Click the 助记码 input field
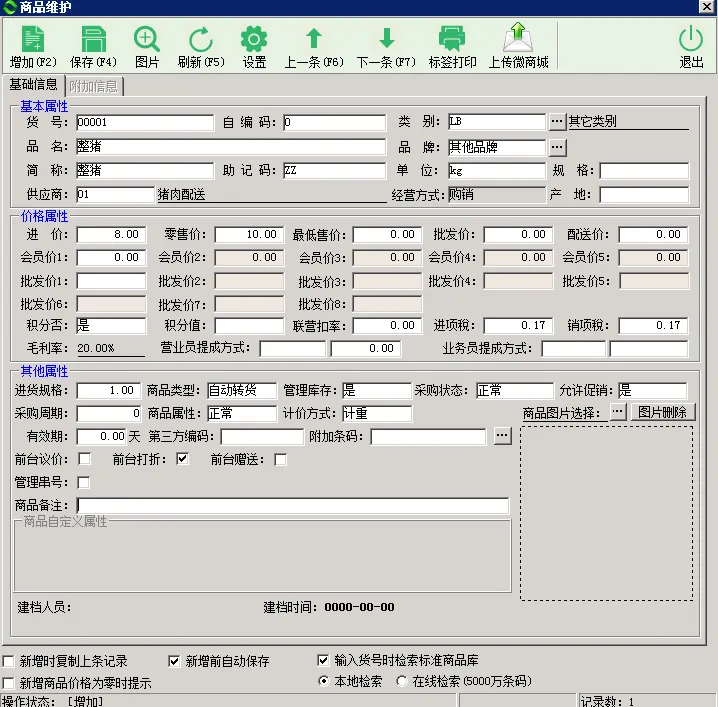The image size is (718, 707). coord(334,170)
